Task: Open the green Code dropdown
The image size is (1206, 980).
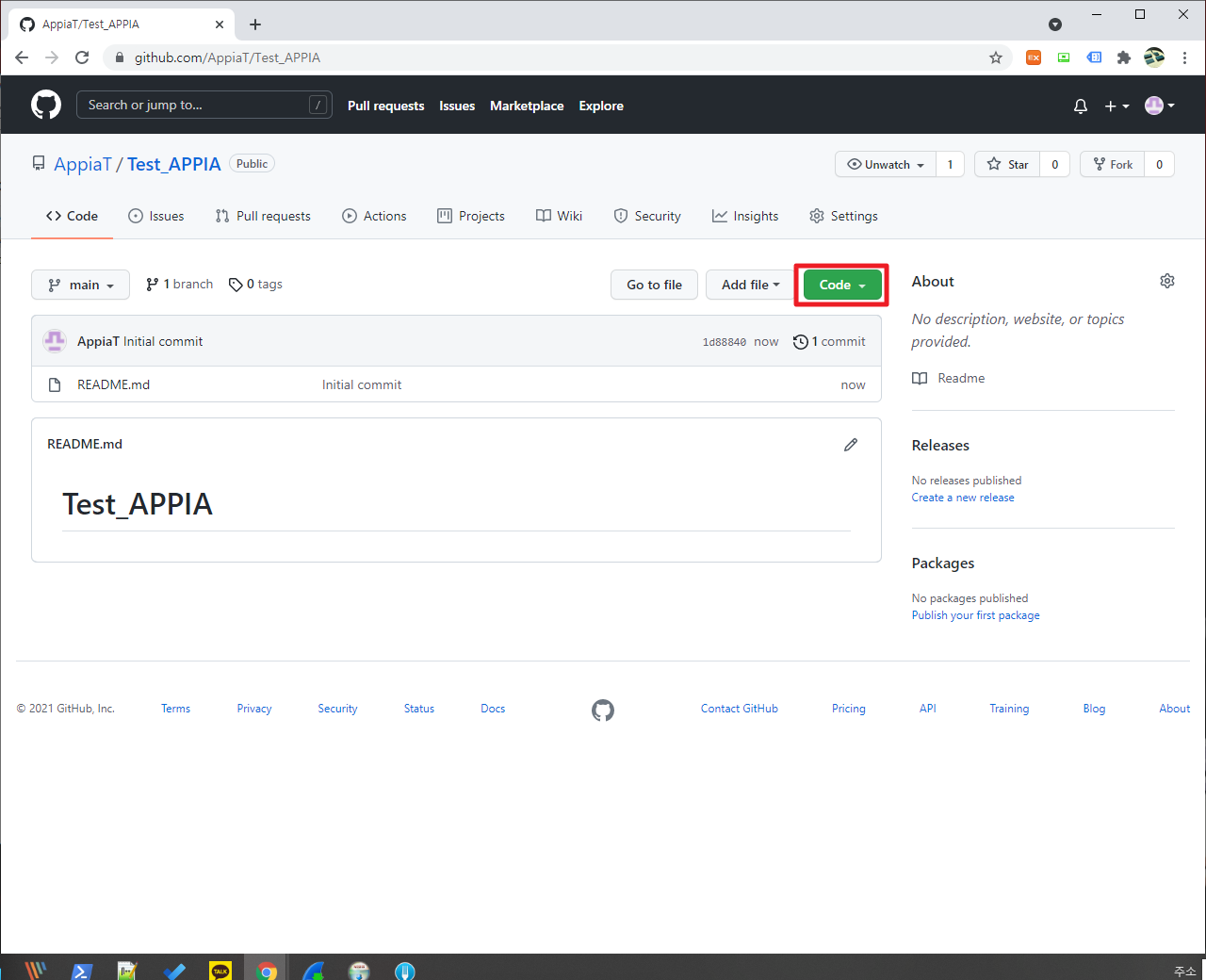Action: pos(842,285)
